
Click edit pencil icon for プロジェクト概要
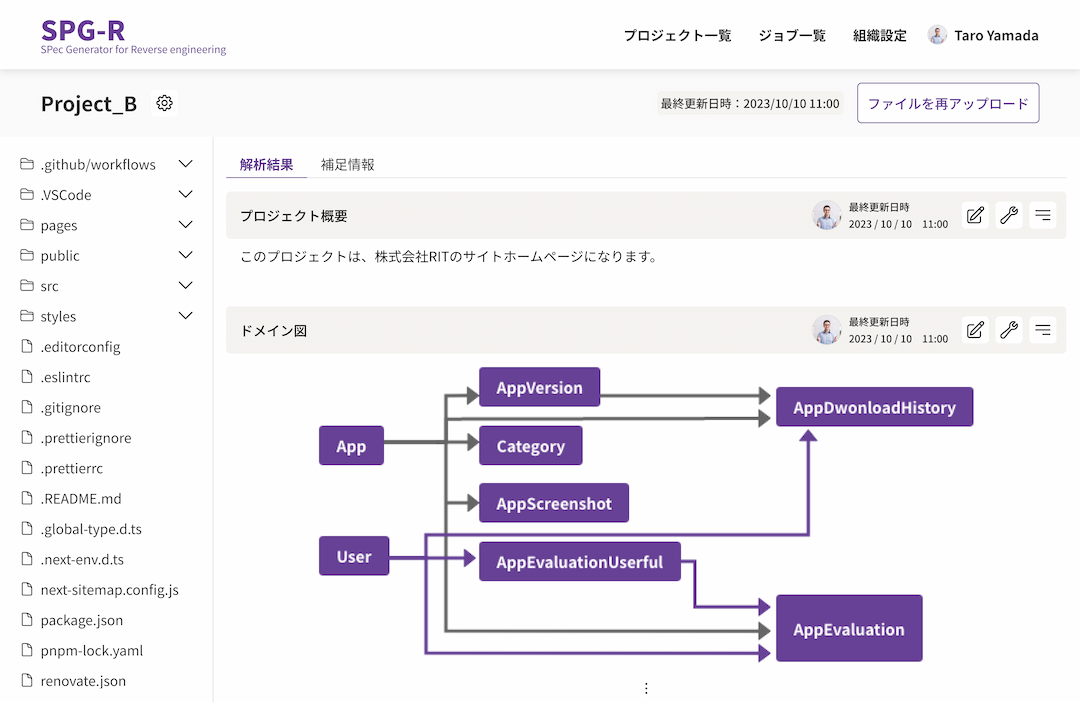coord(975,216)
